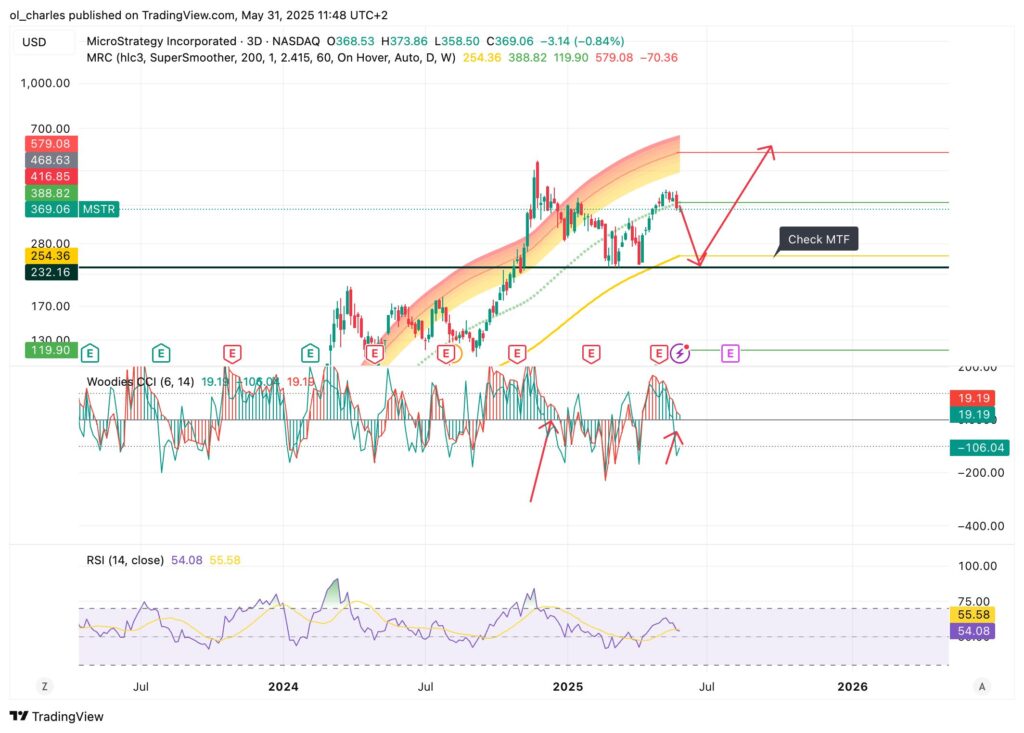1024x733 pixels.
Task: Click the MSTR price tag label
Action: pos(100,209)
